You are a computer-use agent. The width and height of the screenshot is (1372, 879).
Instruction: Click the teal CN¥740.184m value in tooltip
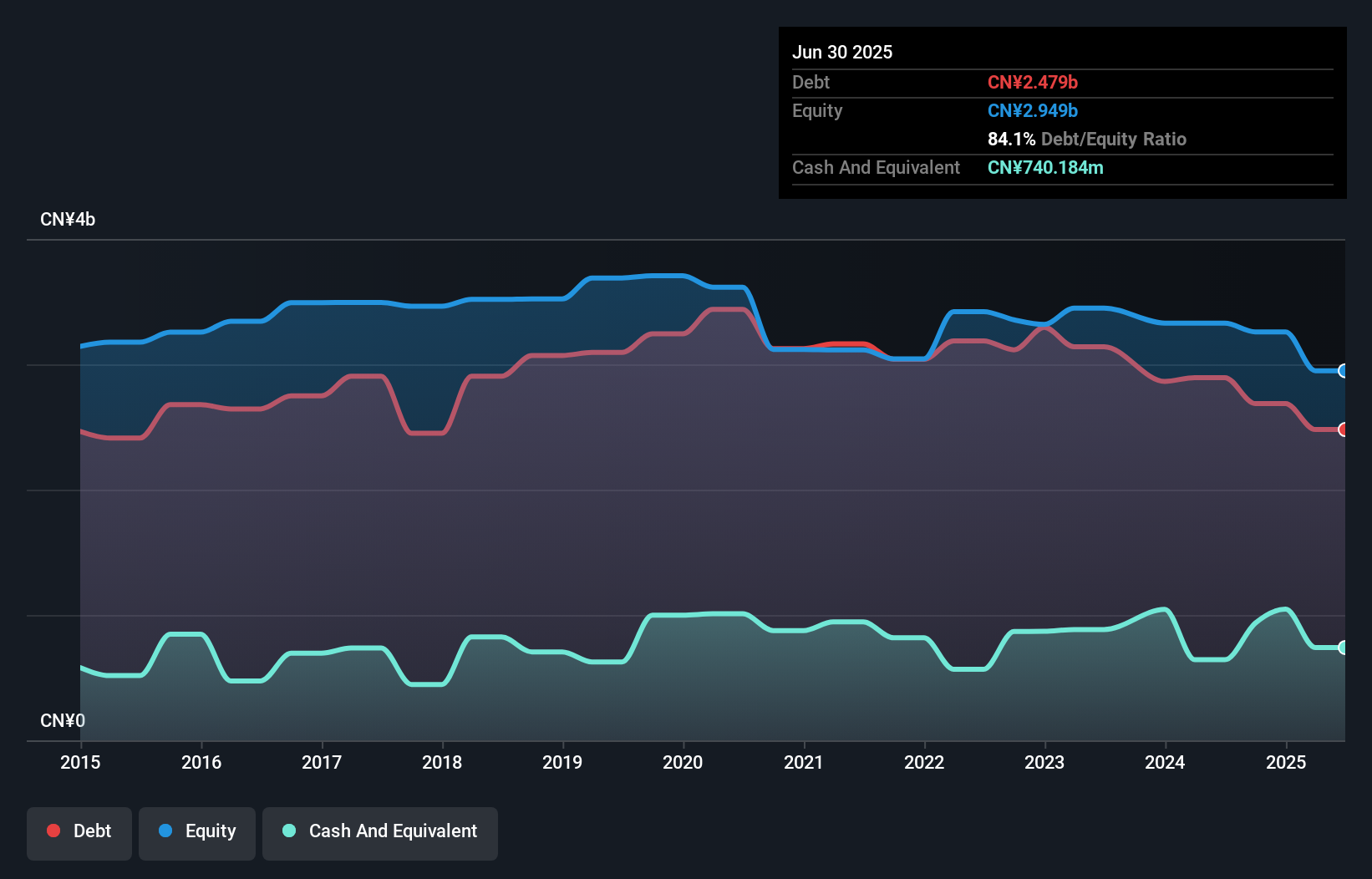(x=1045, y=167)
